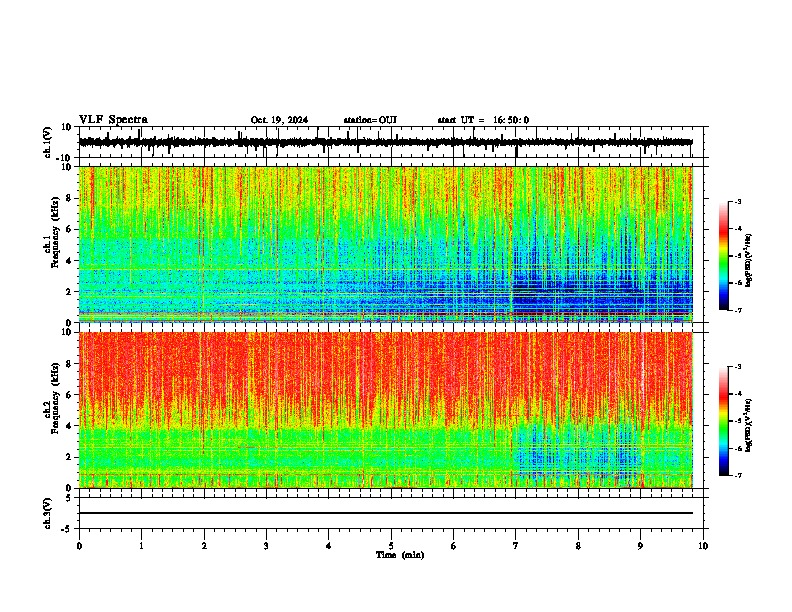
Task: Click the "8" tick on ch.1 frequency axis
Action: [69, 198]
